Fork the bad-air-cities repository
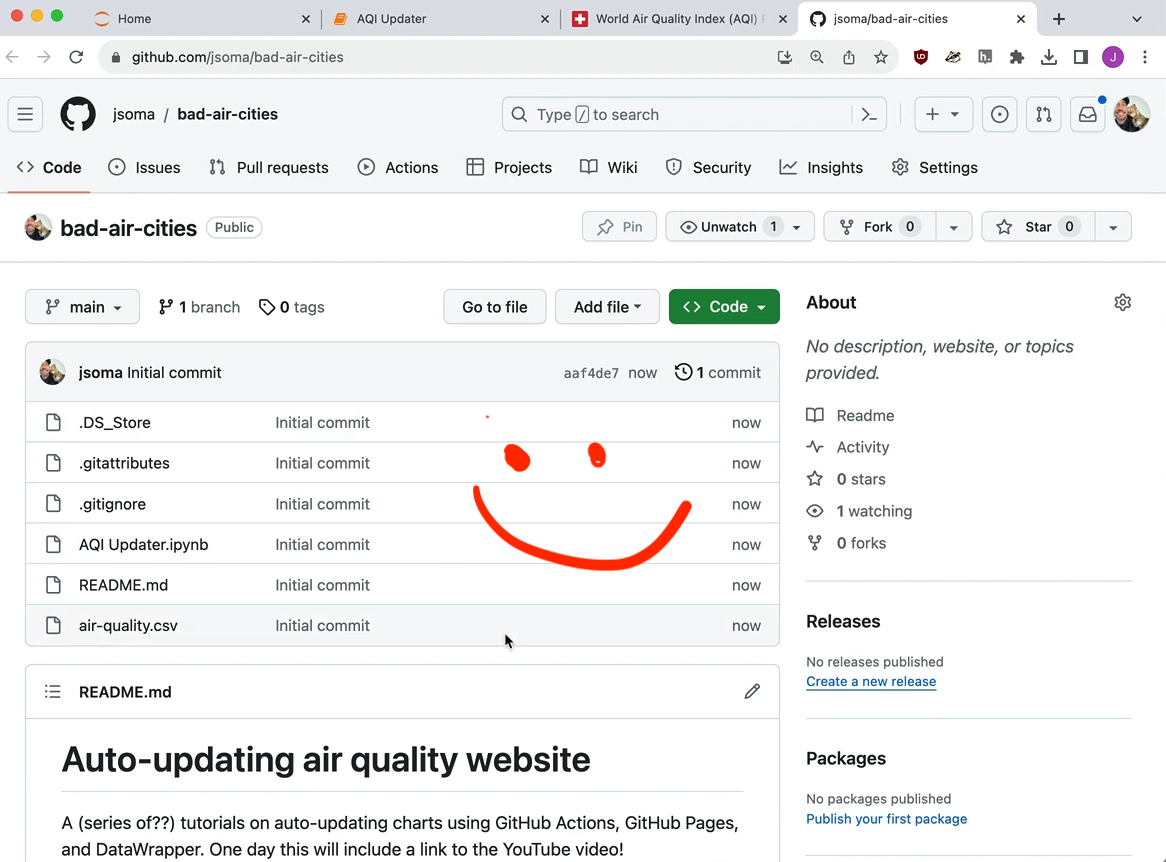The image size is (1166, 862). 880,227
